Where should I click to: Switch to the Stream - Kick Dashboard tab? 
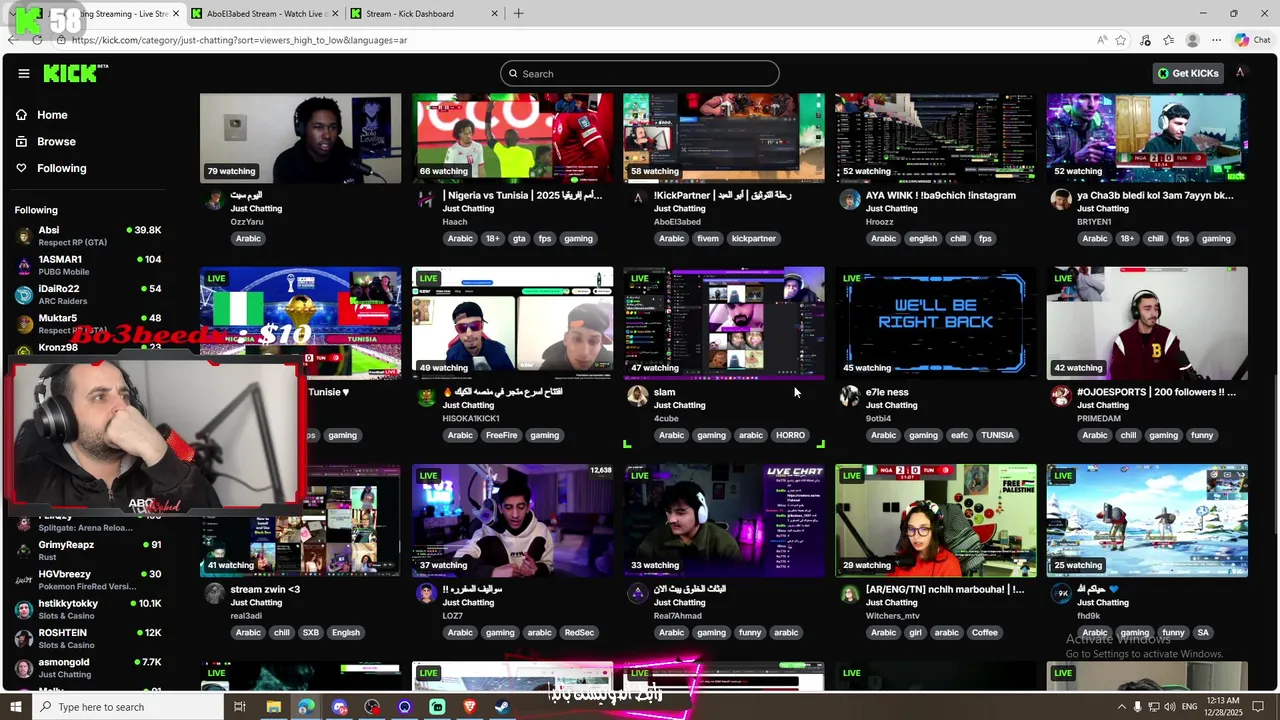pyautogui.click(x=424, y=14)
